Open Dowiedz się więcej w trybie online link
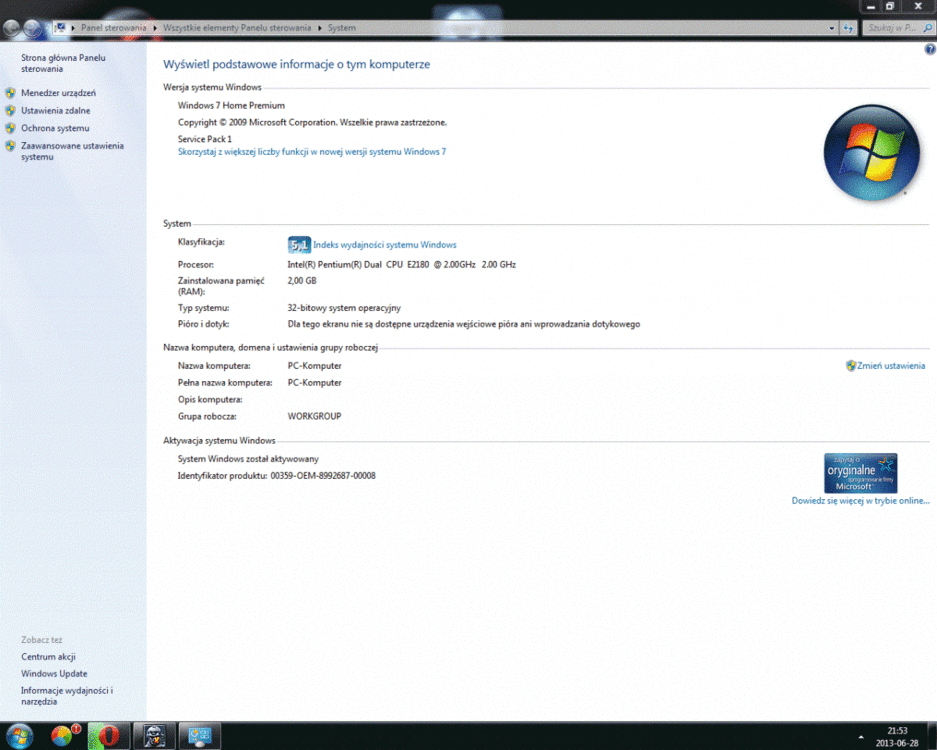This screenshot has width=937, height=750. (x=861, y=501)
